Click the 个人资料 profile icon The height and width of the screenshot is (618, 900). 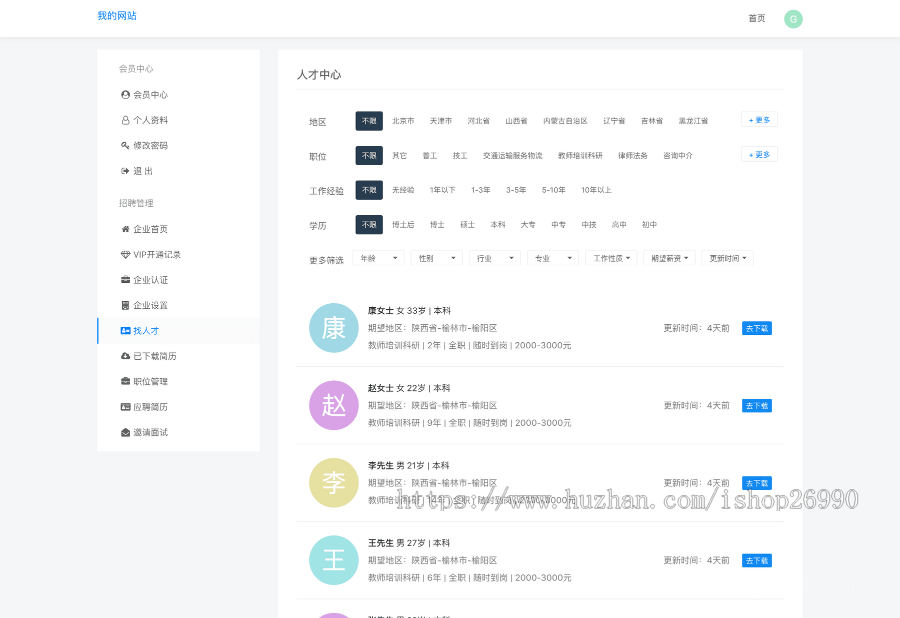(x=125, y=120)
